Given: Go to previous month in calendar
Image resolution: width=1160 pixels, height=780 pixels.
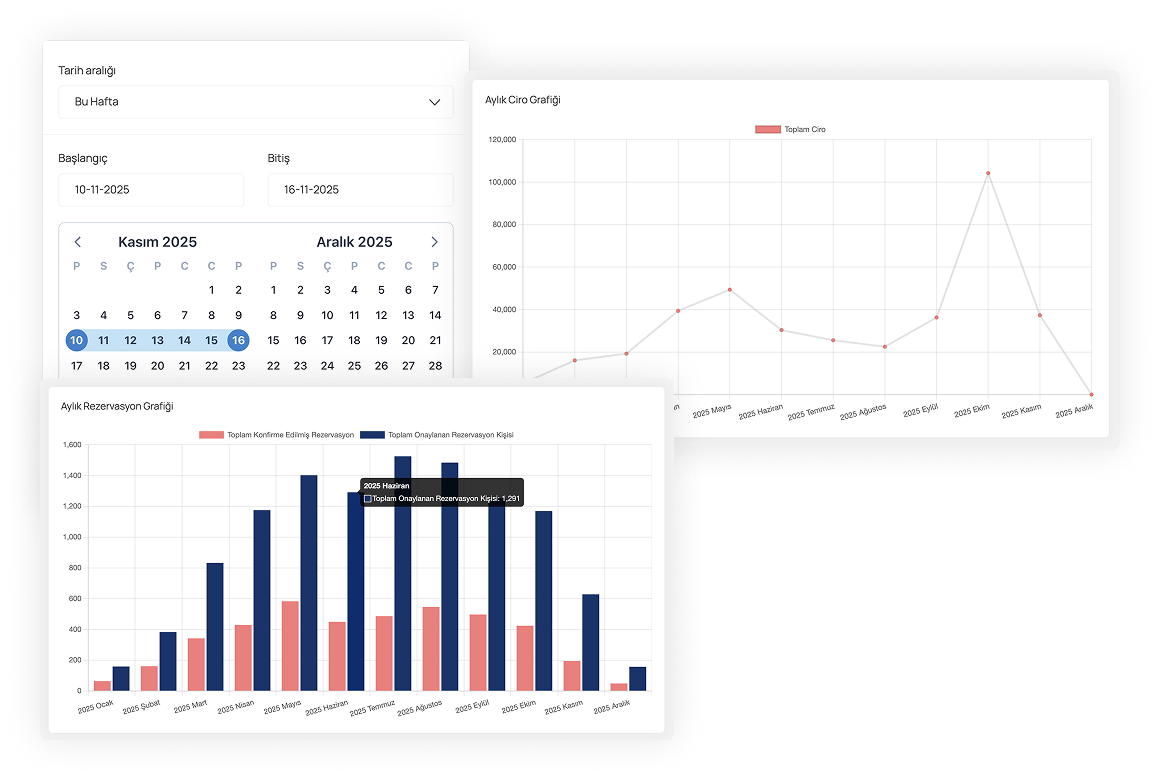Looking at the screenshot, I should click(78, 242).
